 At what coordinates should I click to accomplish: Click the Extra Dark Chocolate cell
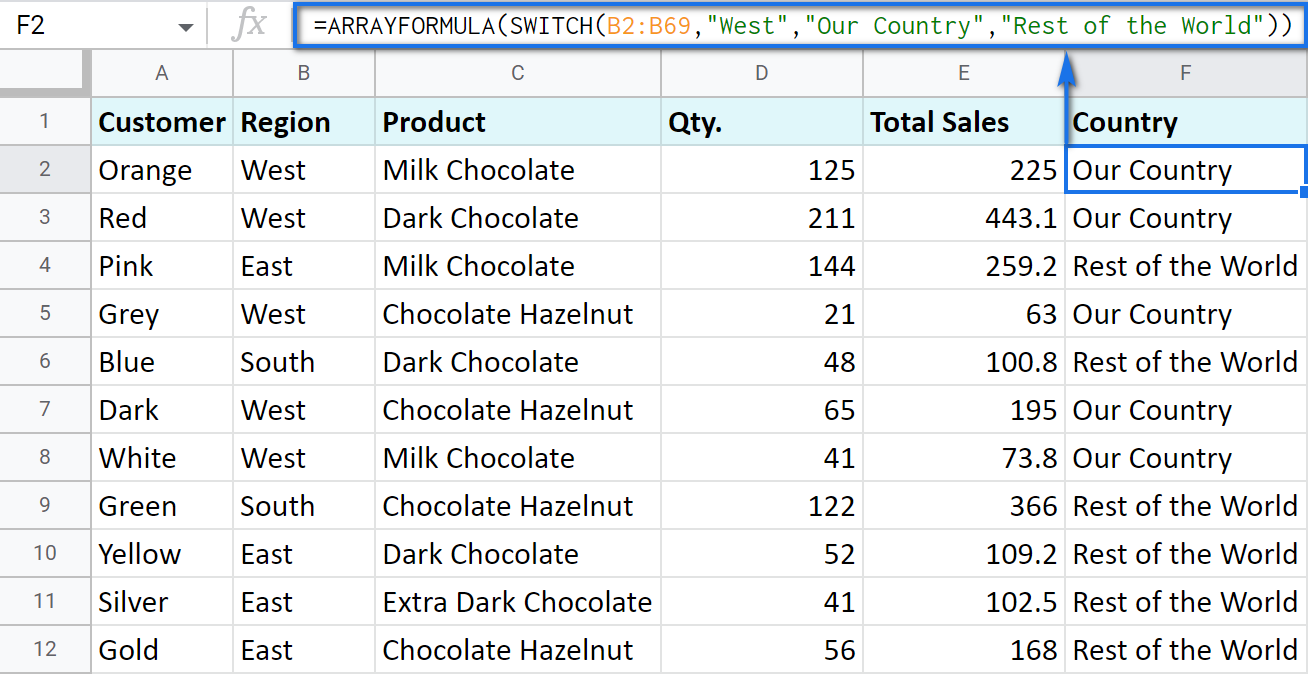(517, 602)
